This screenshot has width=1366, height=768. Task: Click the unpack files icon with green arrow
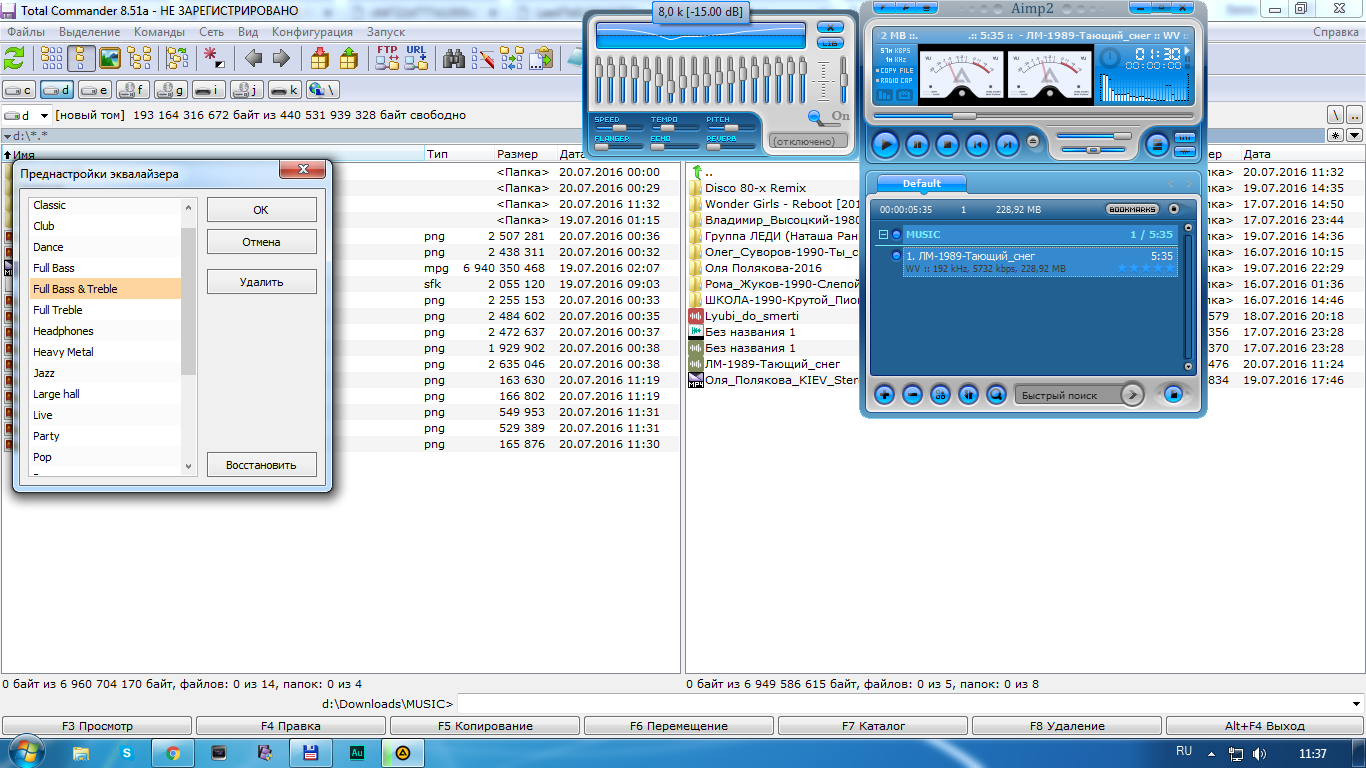point(348,58)
